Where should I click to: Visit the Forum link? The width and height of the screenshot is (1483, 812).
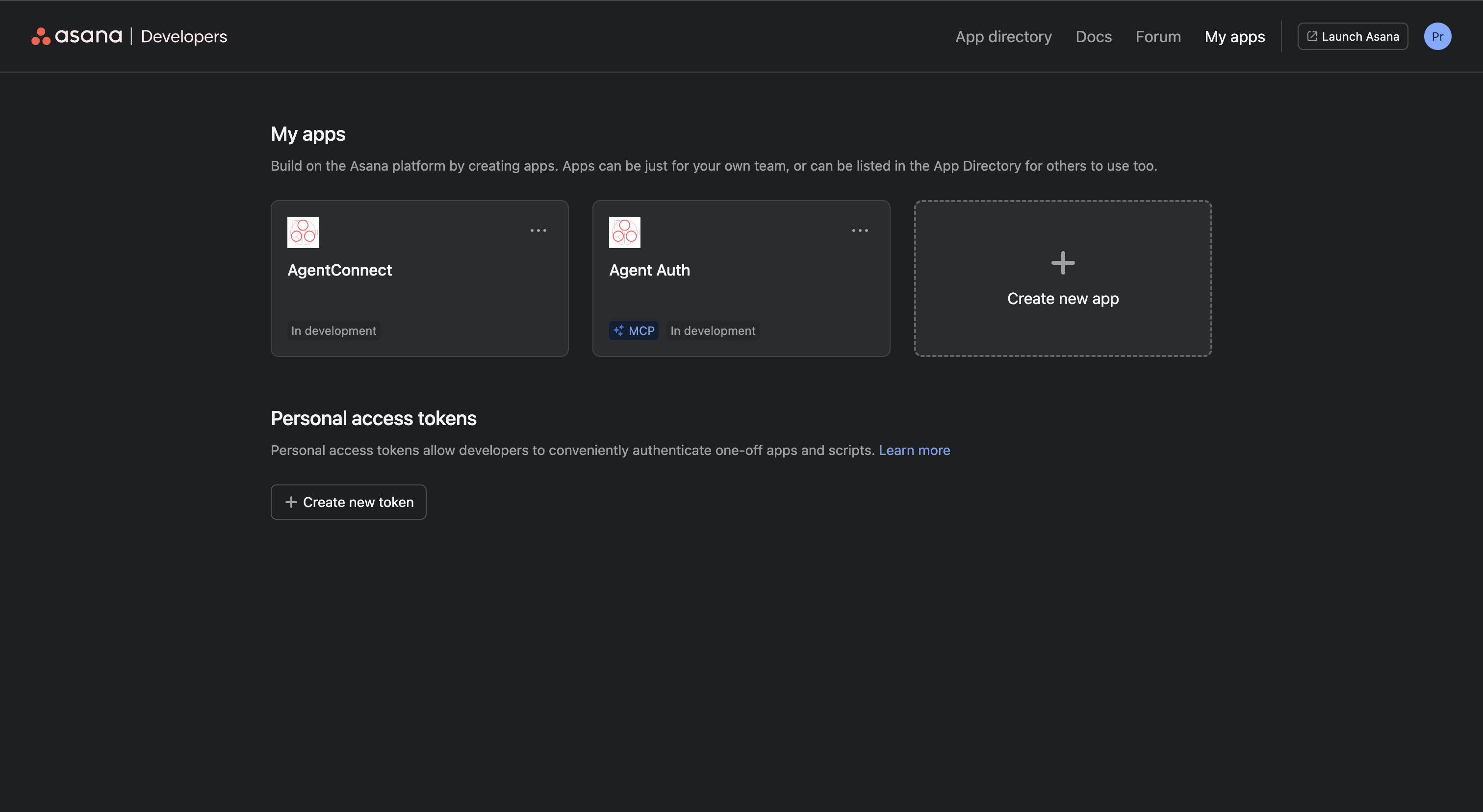pos(1158,36)
